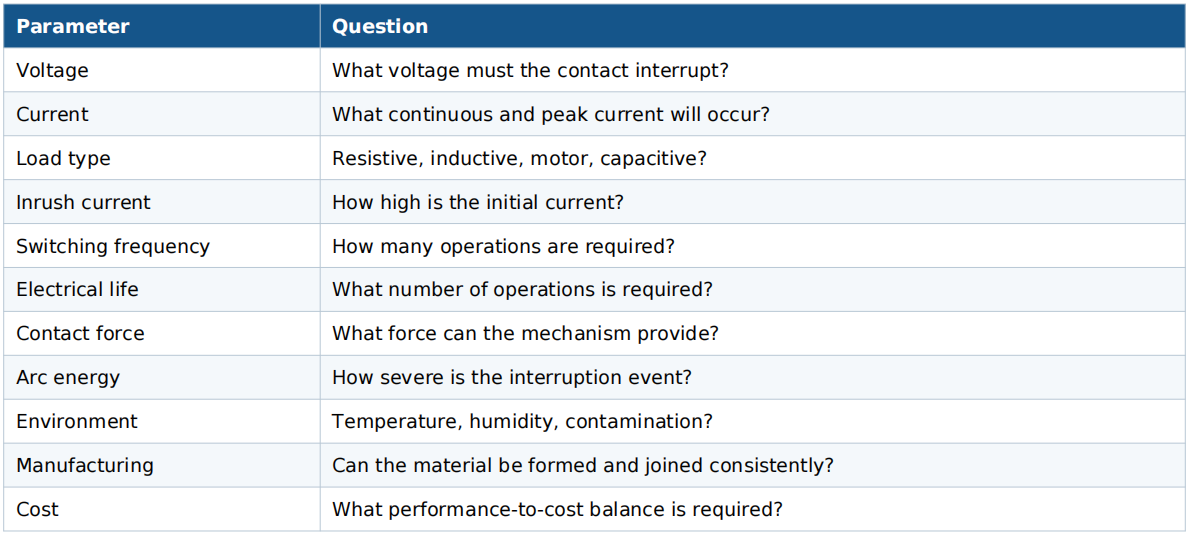The image size is (1192, 535).
Task: Click the Electrical life cell
Action: (x=162, y=290)
